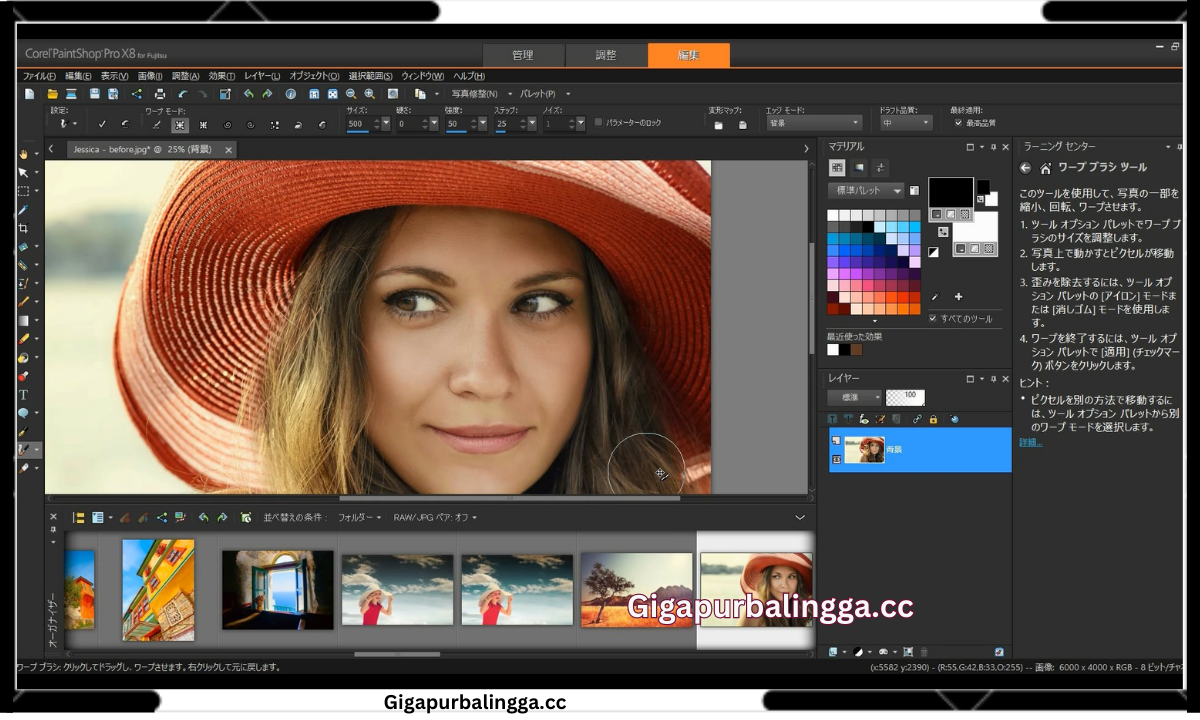This screenshot has height=720, width=1200.
Task: Click the 詳細... link in Learning Center
Action: pyautogui.click(x=1030, y=442)
